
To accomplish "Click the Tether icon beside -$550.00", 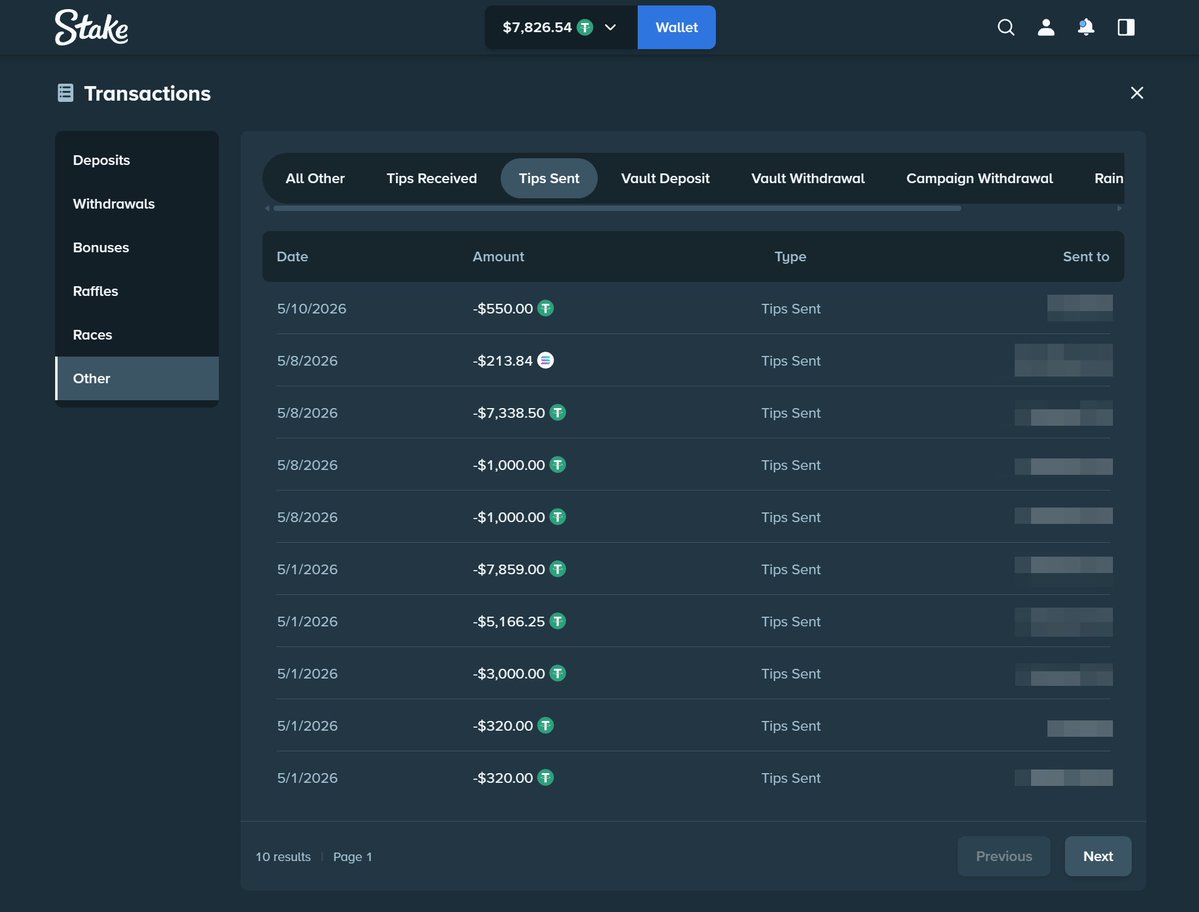I will [x=545, y=308].
